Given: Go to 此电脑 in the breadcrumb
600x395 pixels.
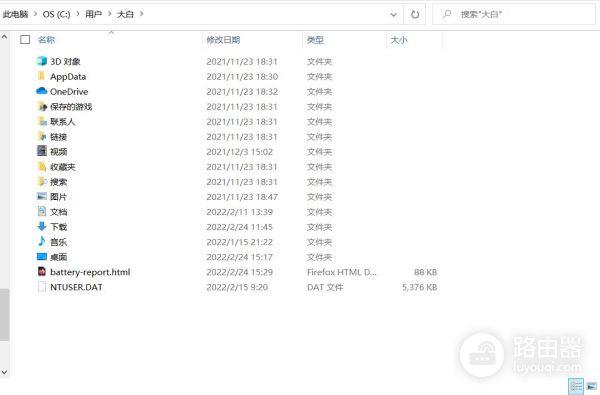Looking at the screenshot, I should (x=15, y=14).
